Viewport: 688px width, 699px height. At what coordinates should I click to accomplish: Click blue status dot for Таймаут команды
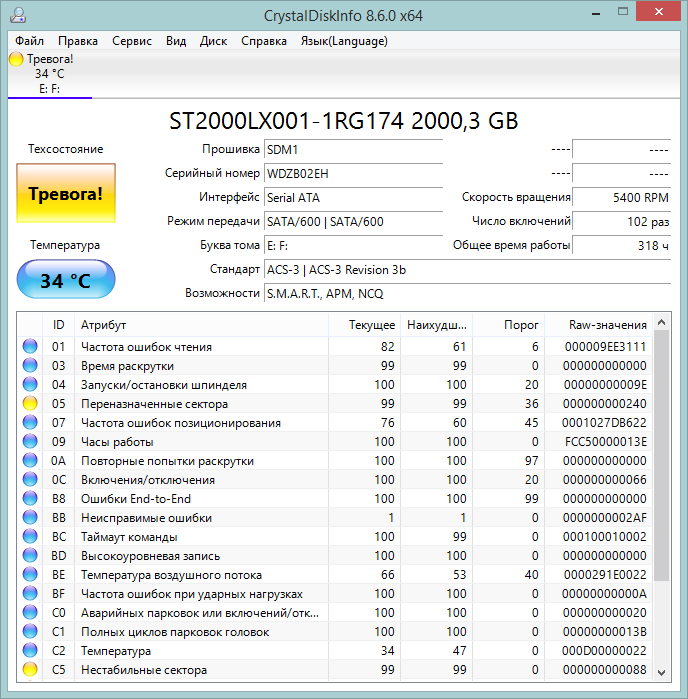click(30, 537)
